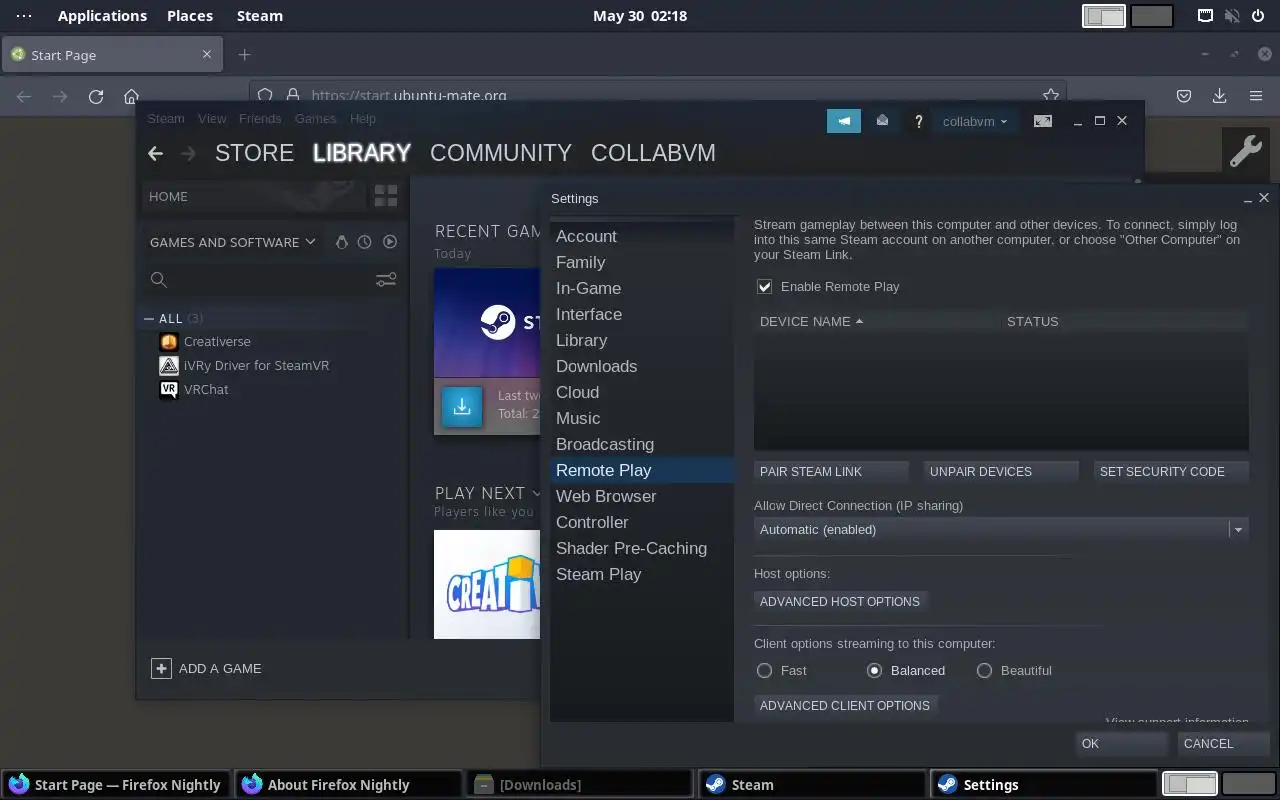Open new Firefox tab with plus
The width and height of the screenshot is (1280, 800).
pyautogui.click(x=244, y=55)
